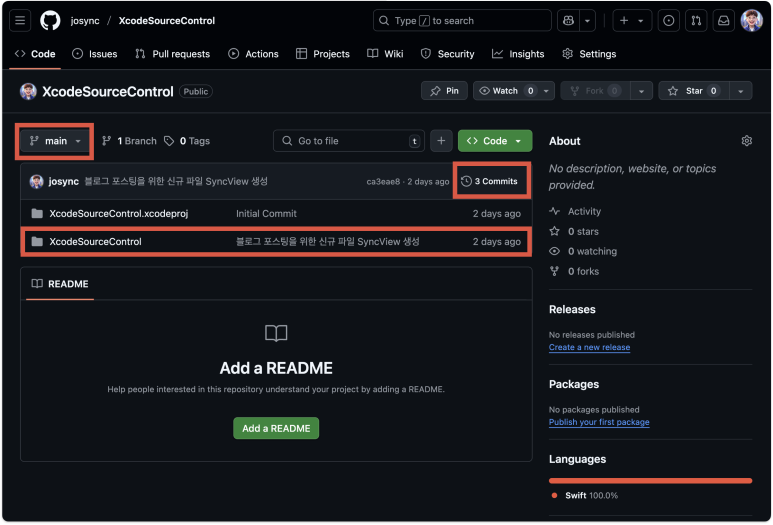Open the green Code dropdown
The image size is (773, 525).
pos(495,141)
